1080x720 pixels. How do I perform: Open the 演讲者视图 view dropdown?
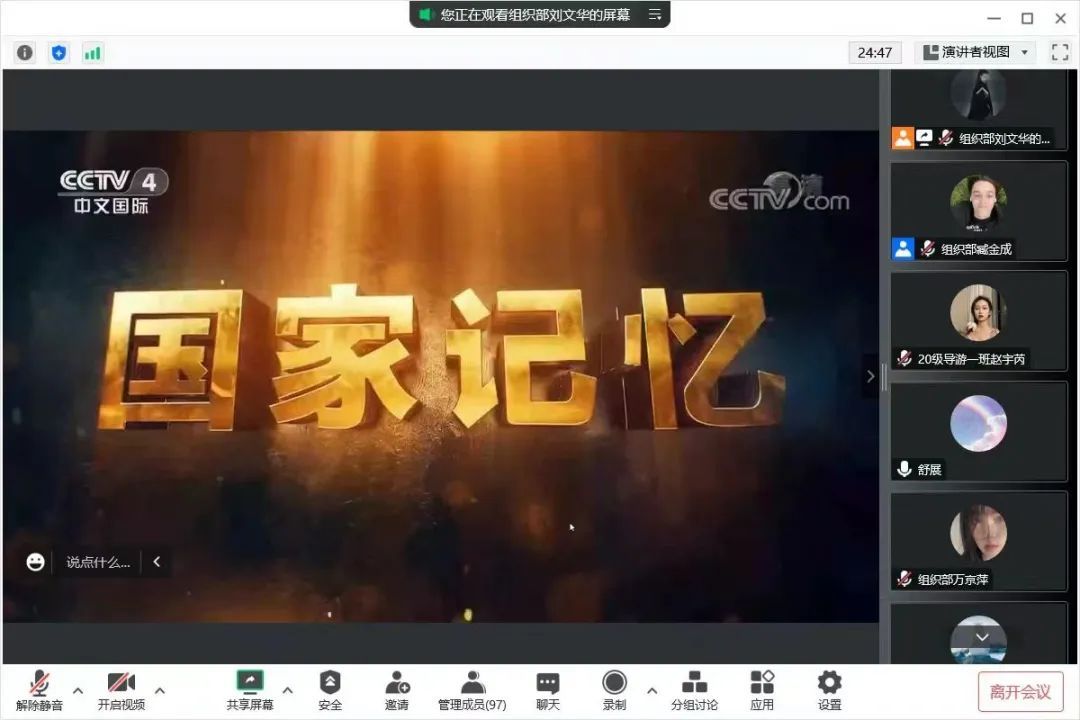[x=975, y=52]
